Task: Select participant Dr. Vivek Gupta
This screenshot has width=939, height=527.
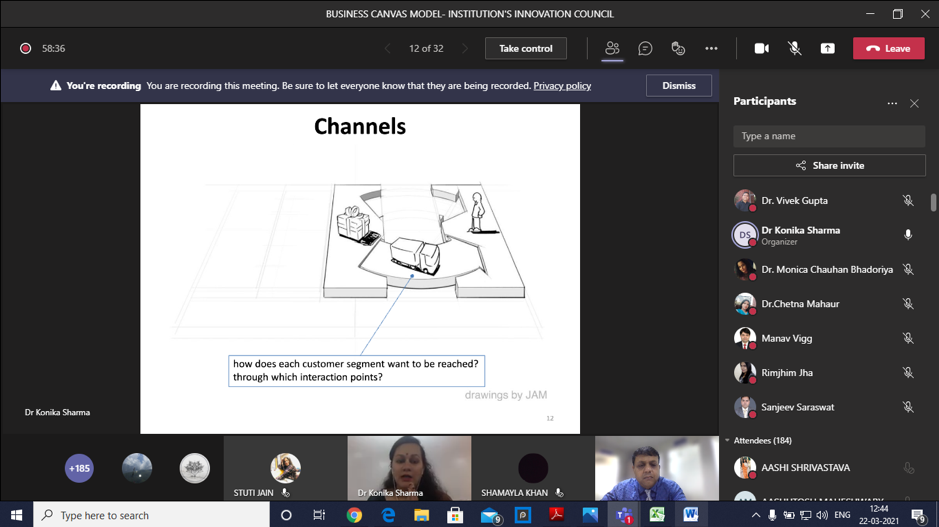Action: tap(829, 201)
